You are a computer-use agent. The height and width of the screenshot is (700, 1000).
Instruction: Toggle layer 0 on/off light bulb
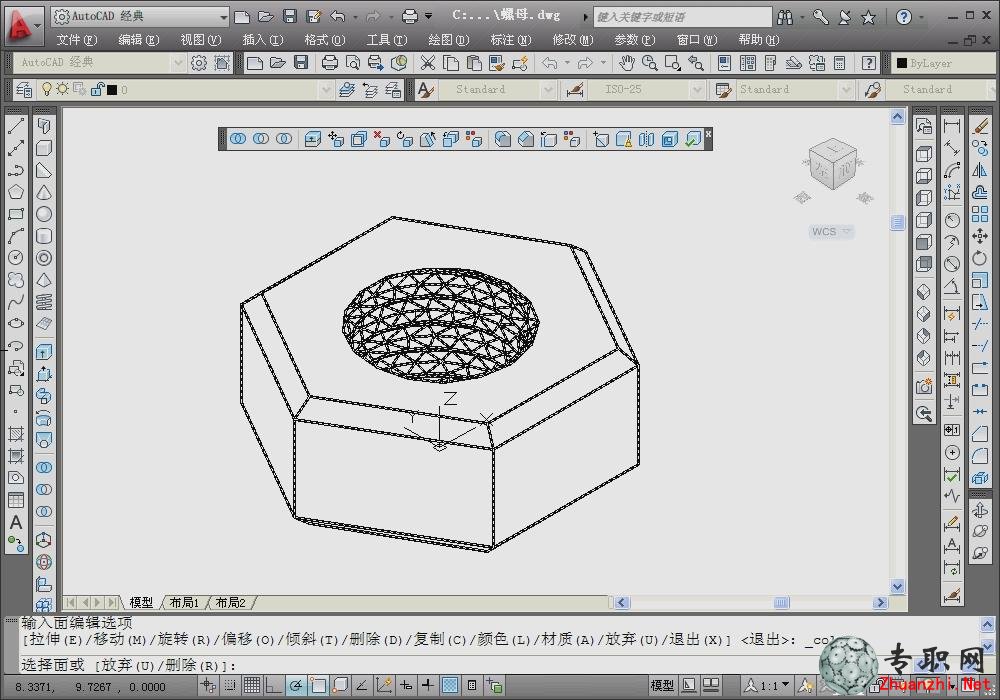tap(47, 89)
